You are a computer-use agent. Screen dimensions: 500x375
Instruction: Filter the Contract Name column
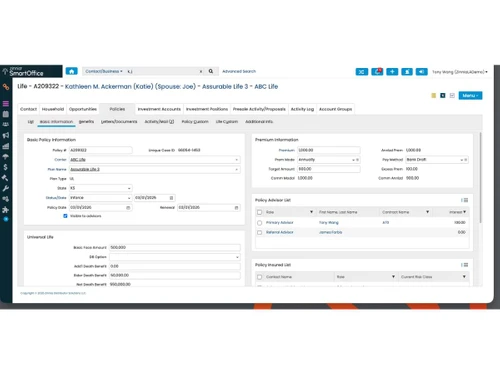click(427, 212)
